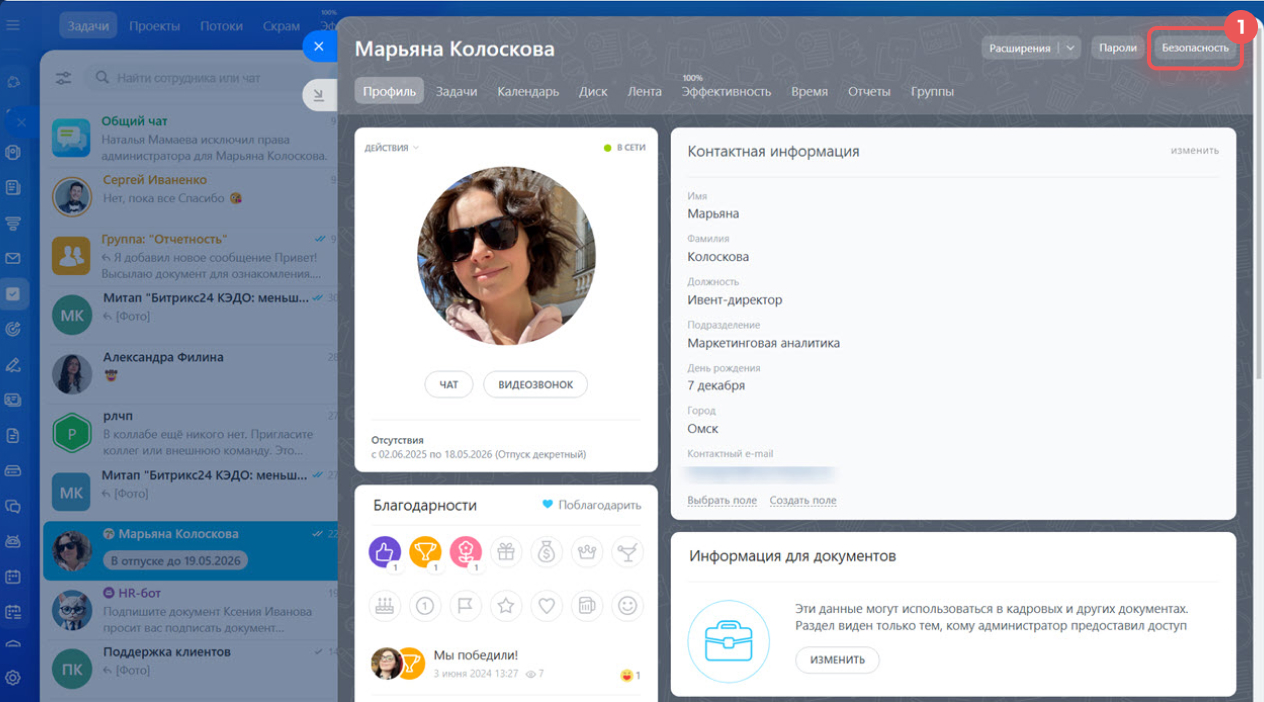Click the Безопасность button
The image size is (1264, 702).
point(1195,48)
